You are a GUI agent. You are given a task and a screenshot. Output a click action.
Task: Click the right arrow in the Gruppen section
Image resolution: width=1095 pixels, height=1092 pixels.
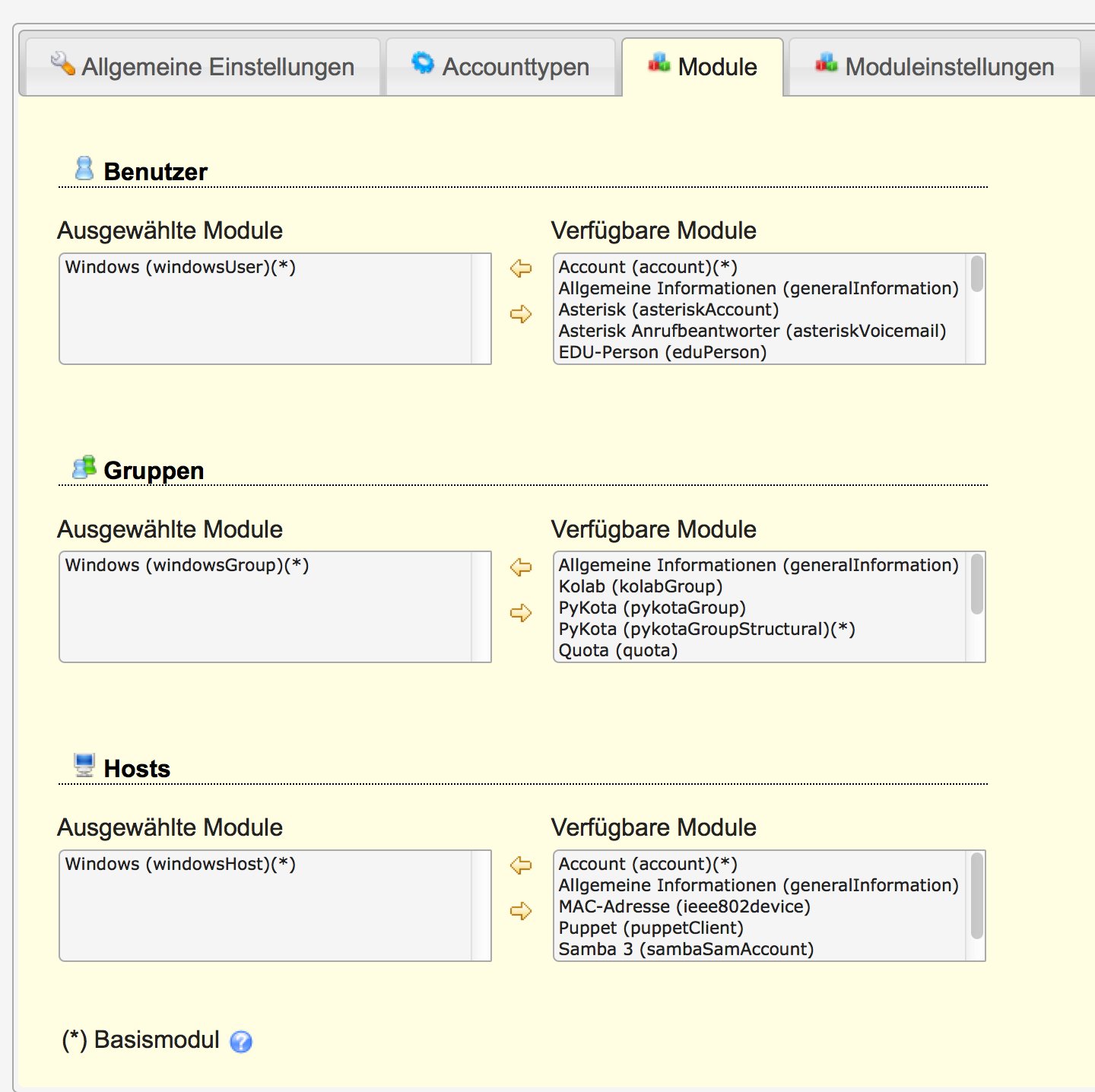coord(521,614)
